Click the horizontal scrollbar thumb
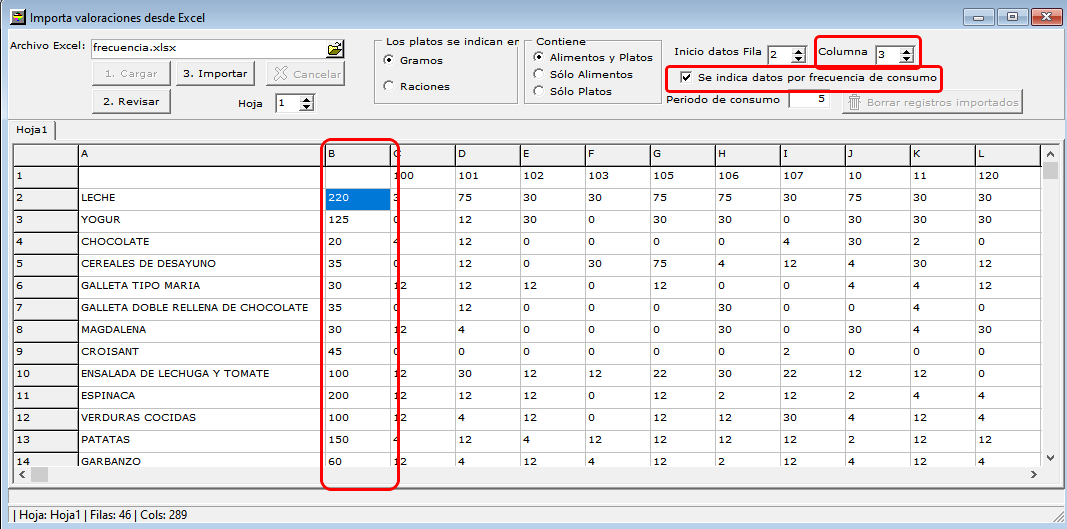The height and width of the screenshot is (529, 1067). pos(39,474)
